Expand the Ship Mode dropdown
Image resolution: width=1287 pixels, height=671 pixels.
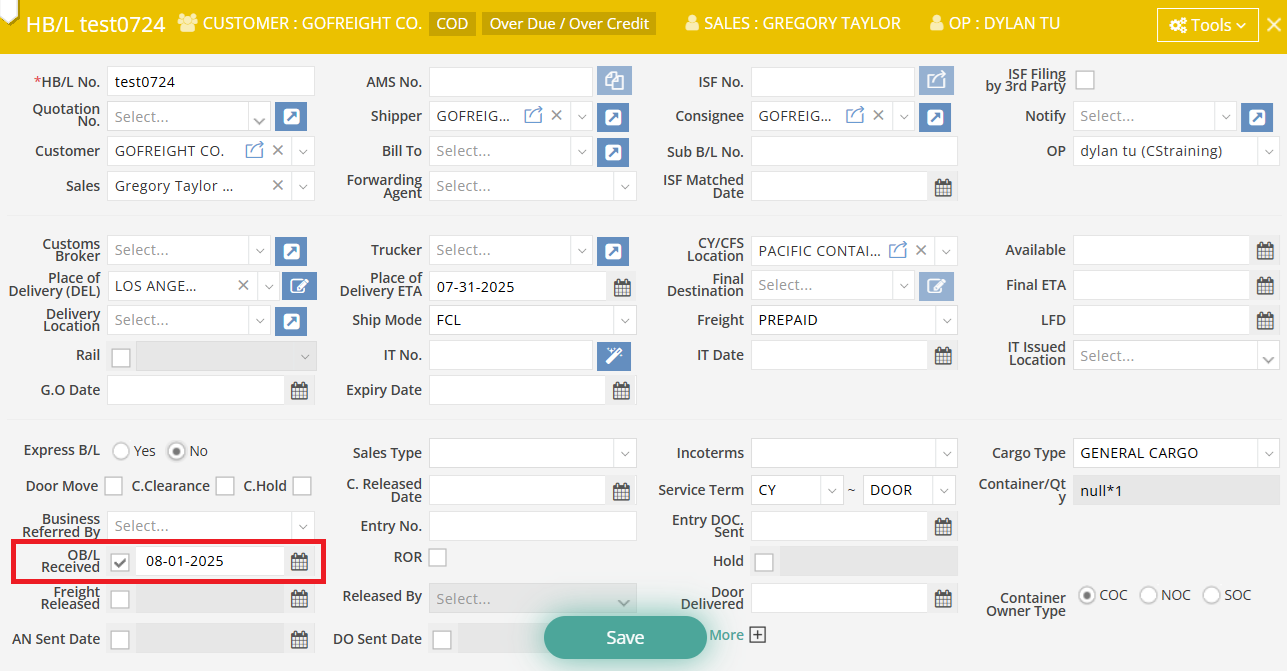point(625,321)
